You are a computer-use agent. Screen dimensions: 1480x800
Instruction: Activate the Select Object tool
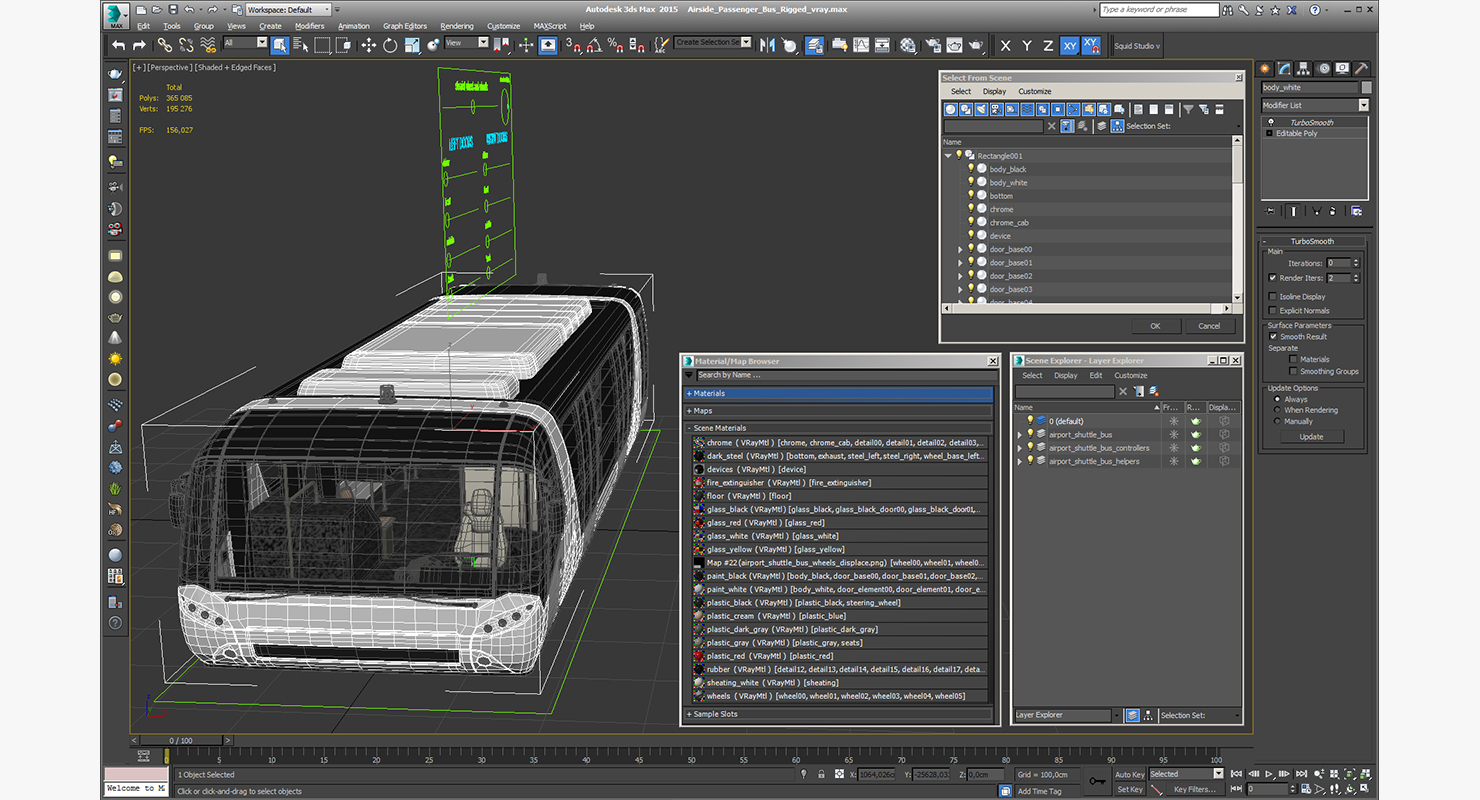point(279,45)
